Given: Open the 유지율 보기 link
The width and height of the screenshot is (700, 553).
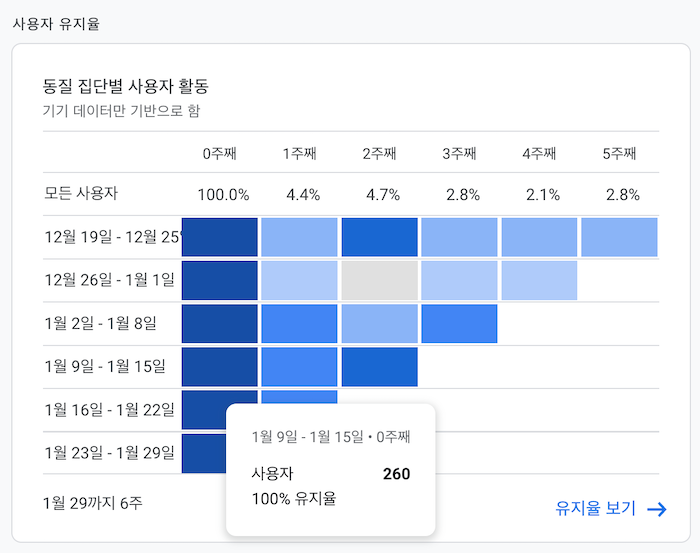Looking at the screenshot, I should (595, 508).
